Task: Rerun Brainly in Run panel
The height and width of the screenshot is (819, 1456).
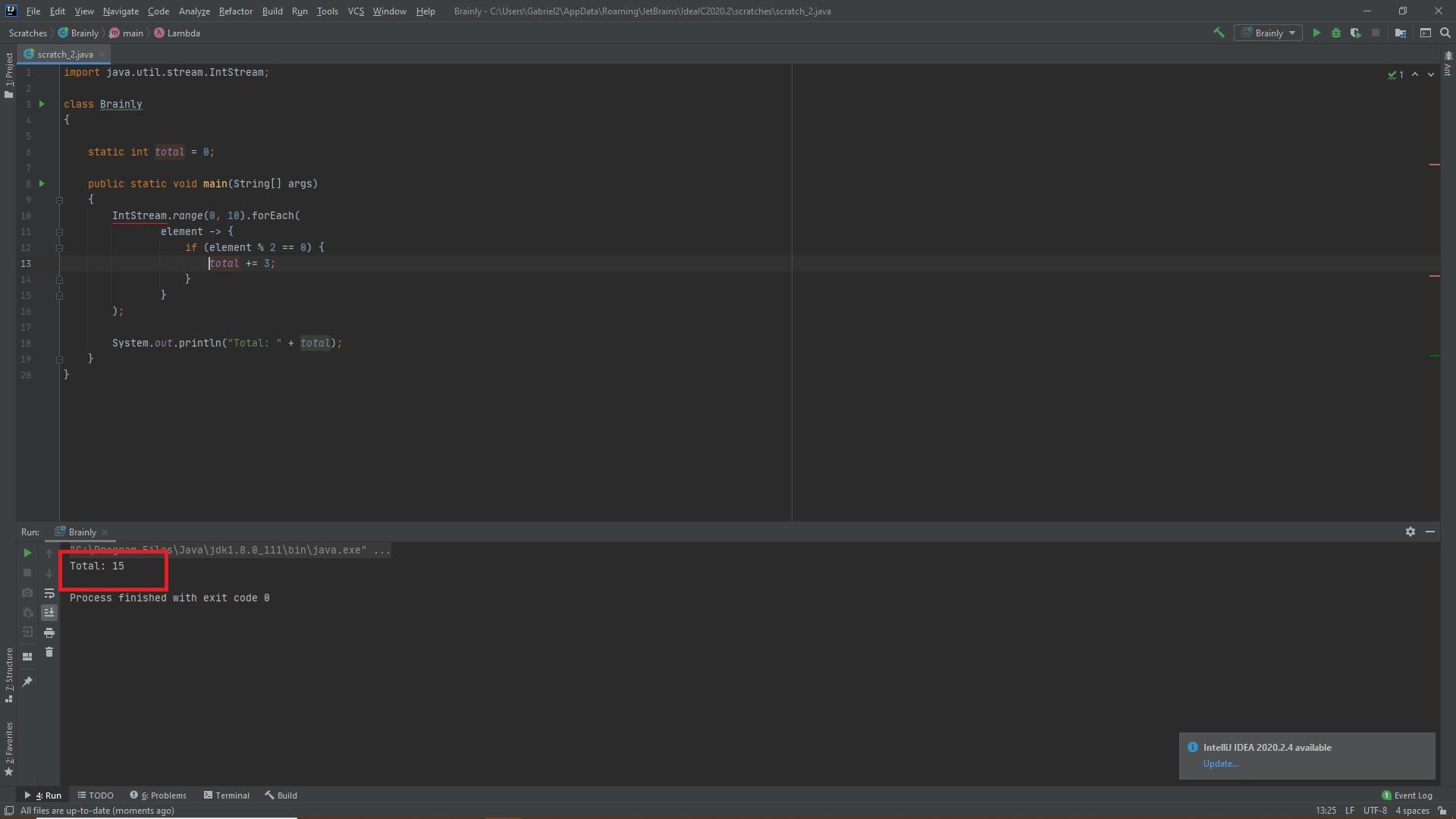Action: coord(27,553)
